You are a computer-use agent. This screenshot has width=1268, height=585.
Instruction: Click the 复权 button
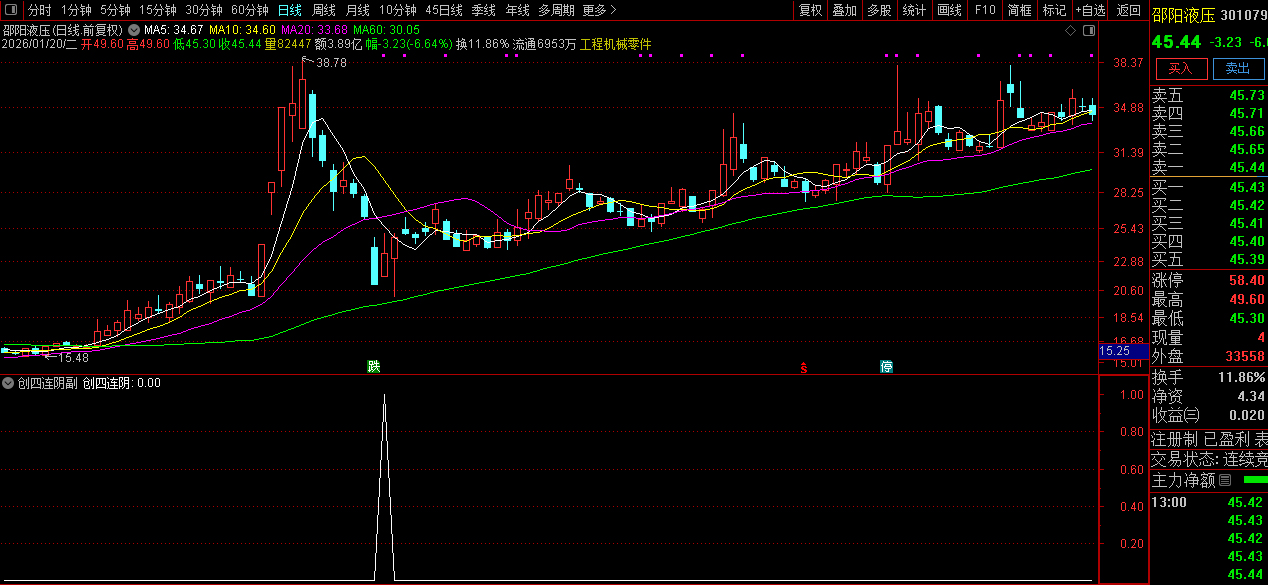pos(811,10)
